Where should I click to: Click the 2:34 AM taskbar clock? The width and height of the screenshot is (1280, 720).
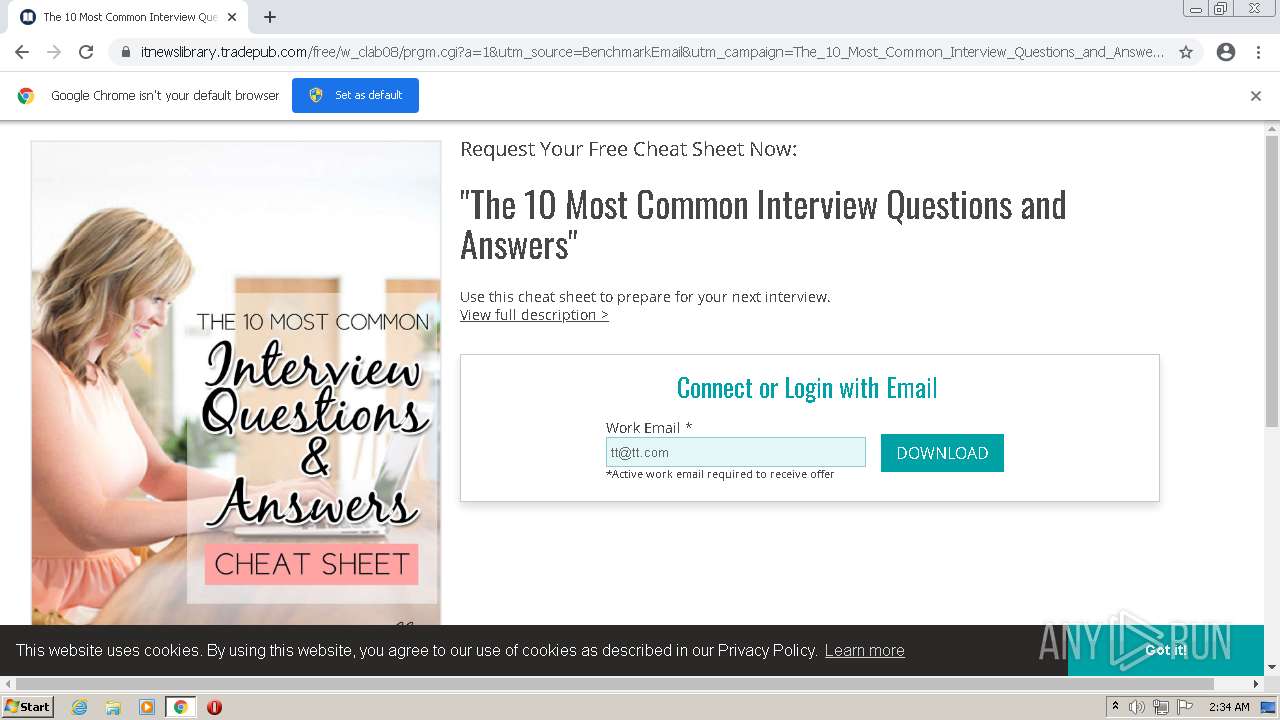1229,707
